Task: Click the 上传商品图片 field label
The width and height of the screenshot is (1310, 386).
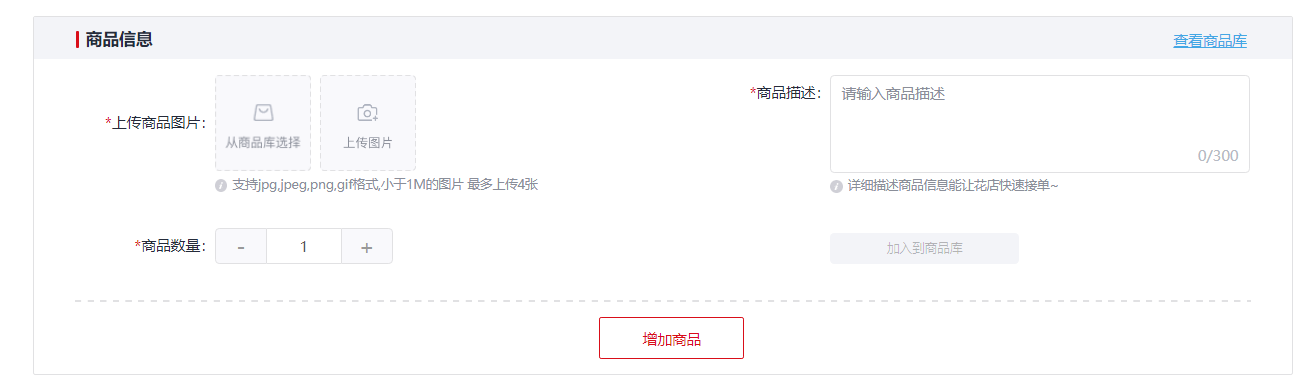Action: pos(155,123)
